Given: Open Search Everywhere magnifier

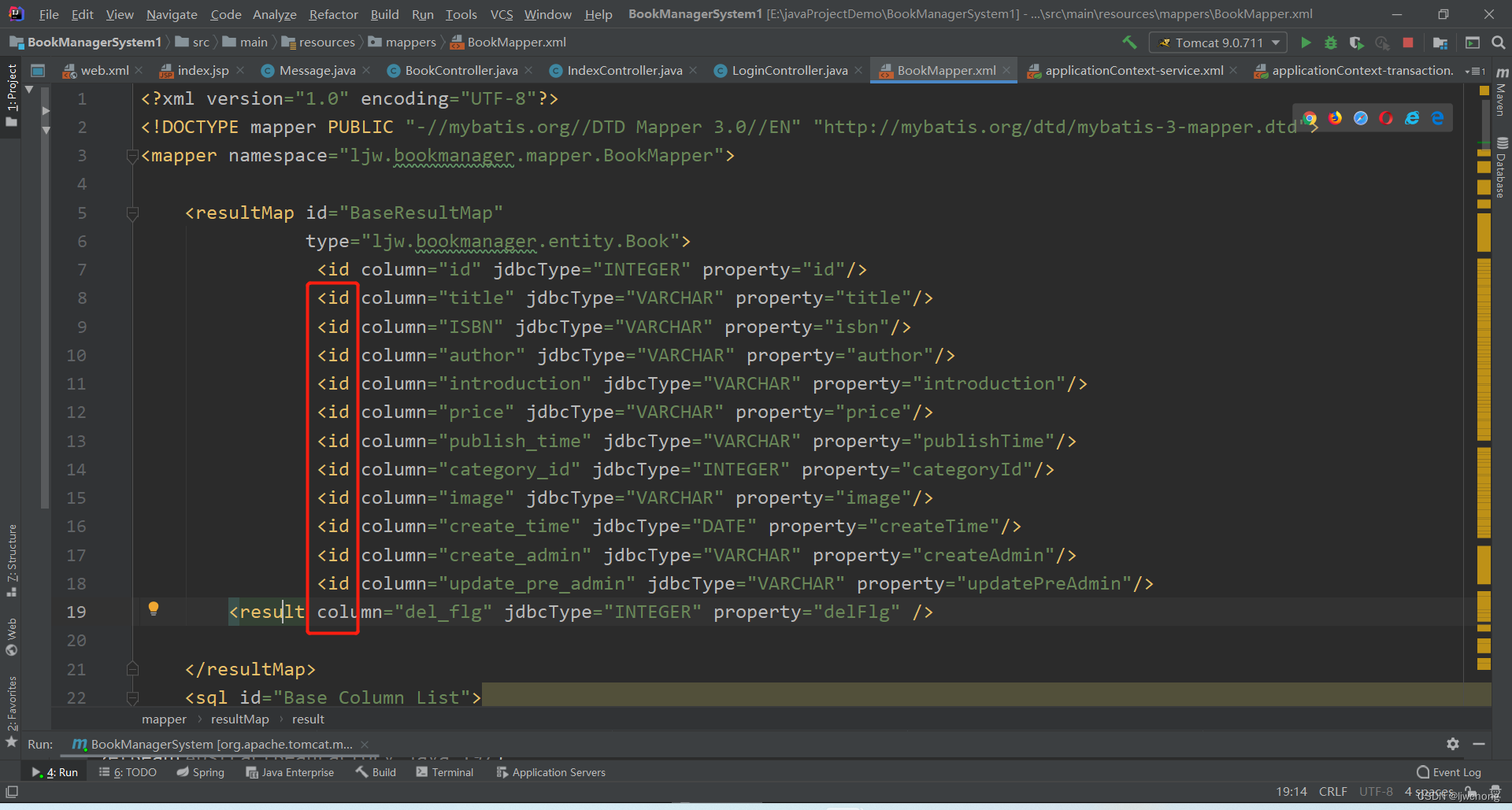Looking at the screenshot, I should 1499,42.
